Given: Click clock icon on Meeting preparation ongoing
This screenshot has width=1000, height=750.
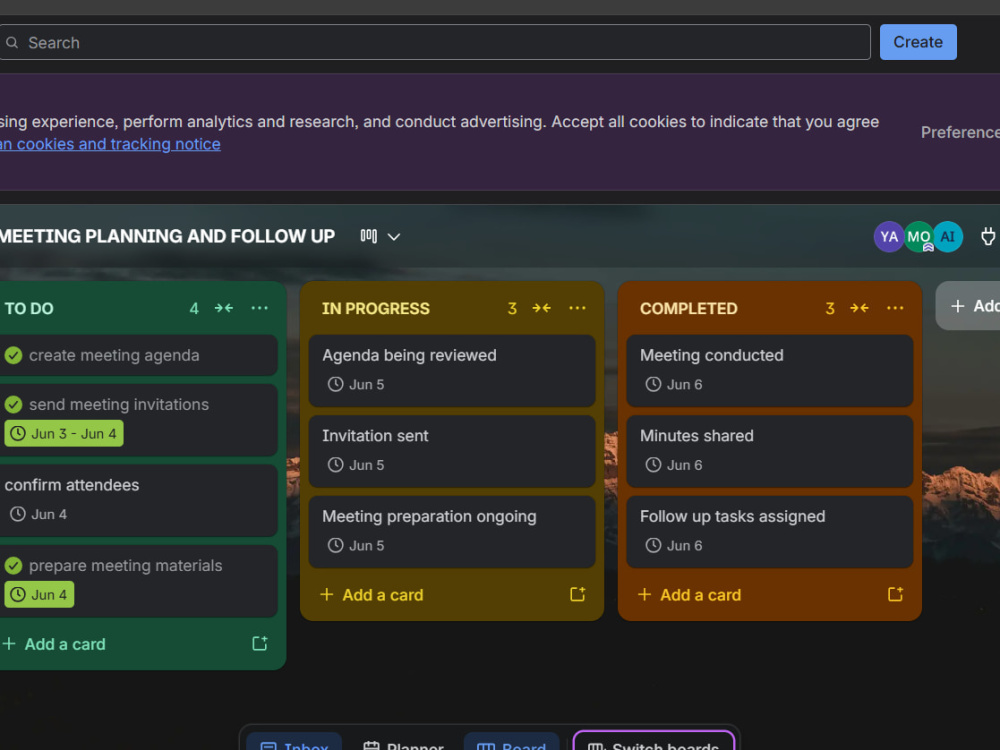Looking at the screenshot, I should (335, 545).
